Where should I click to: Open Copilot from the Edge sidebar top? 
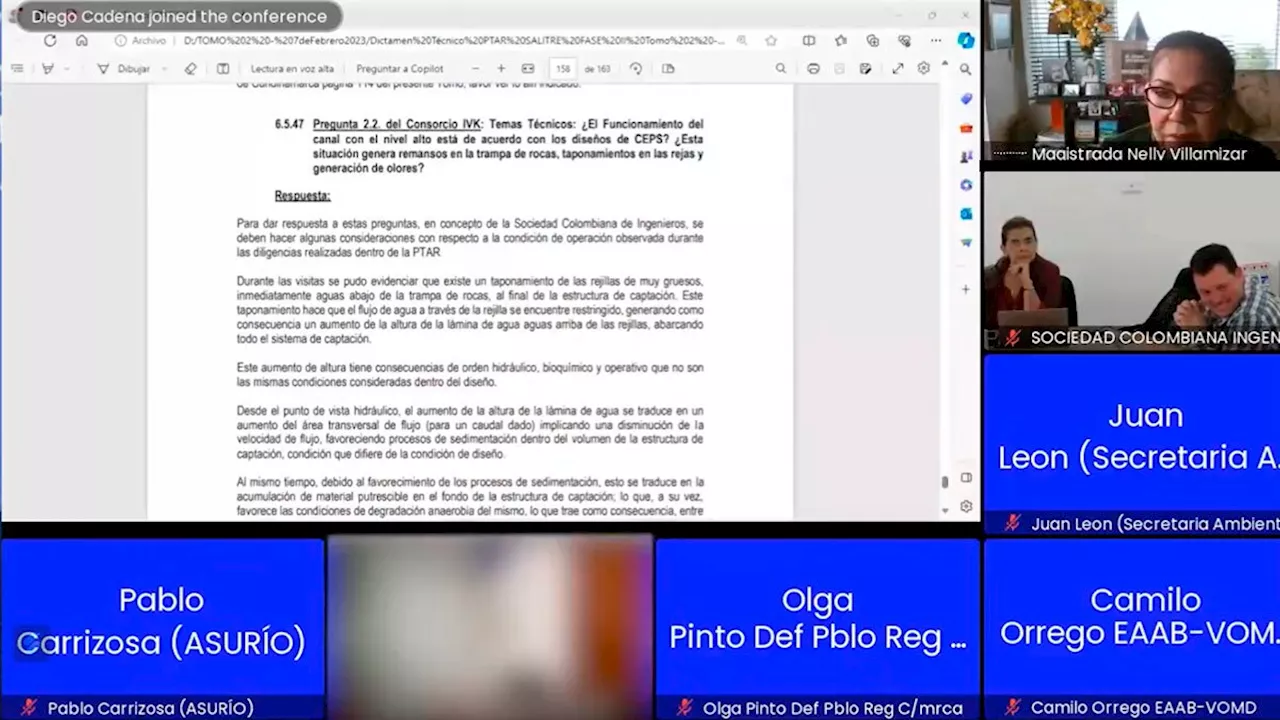point(966,41)
